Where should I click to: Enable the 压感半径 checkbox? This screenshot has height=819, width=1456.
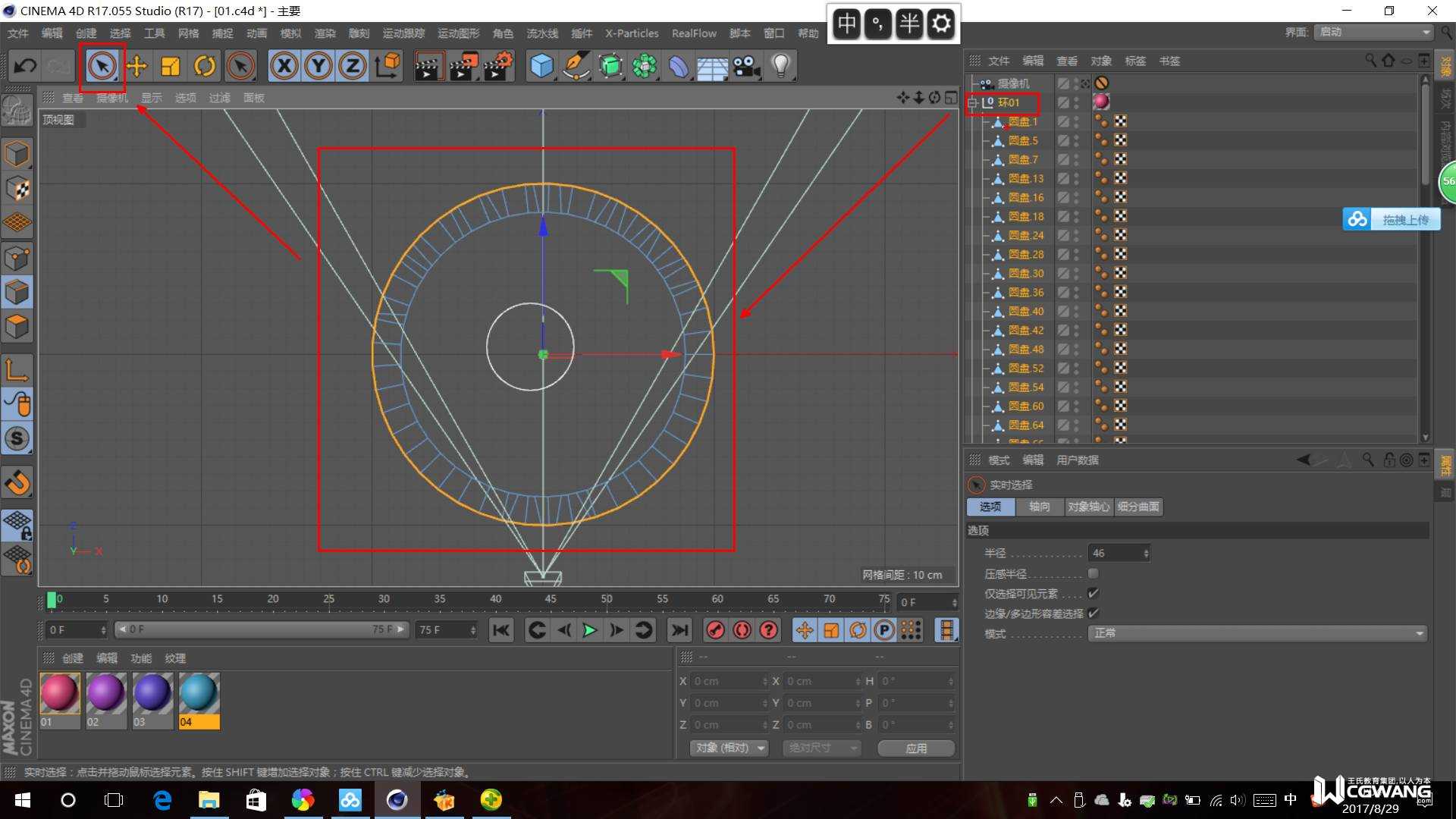coord(1093,573)
